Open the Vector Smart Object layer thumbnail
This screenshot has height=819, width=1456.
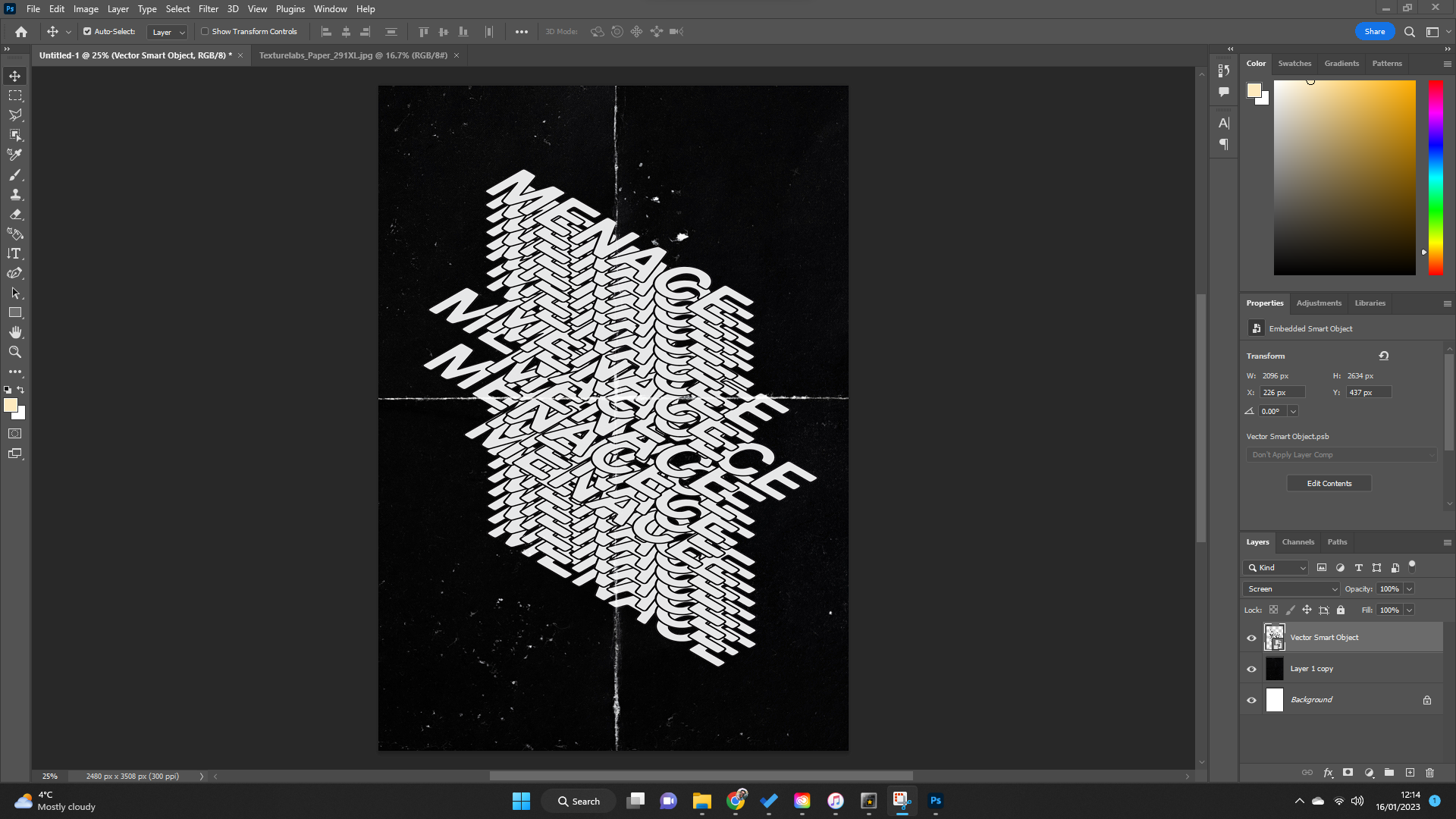(x=1275, y=637)
